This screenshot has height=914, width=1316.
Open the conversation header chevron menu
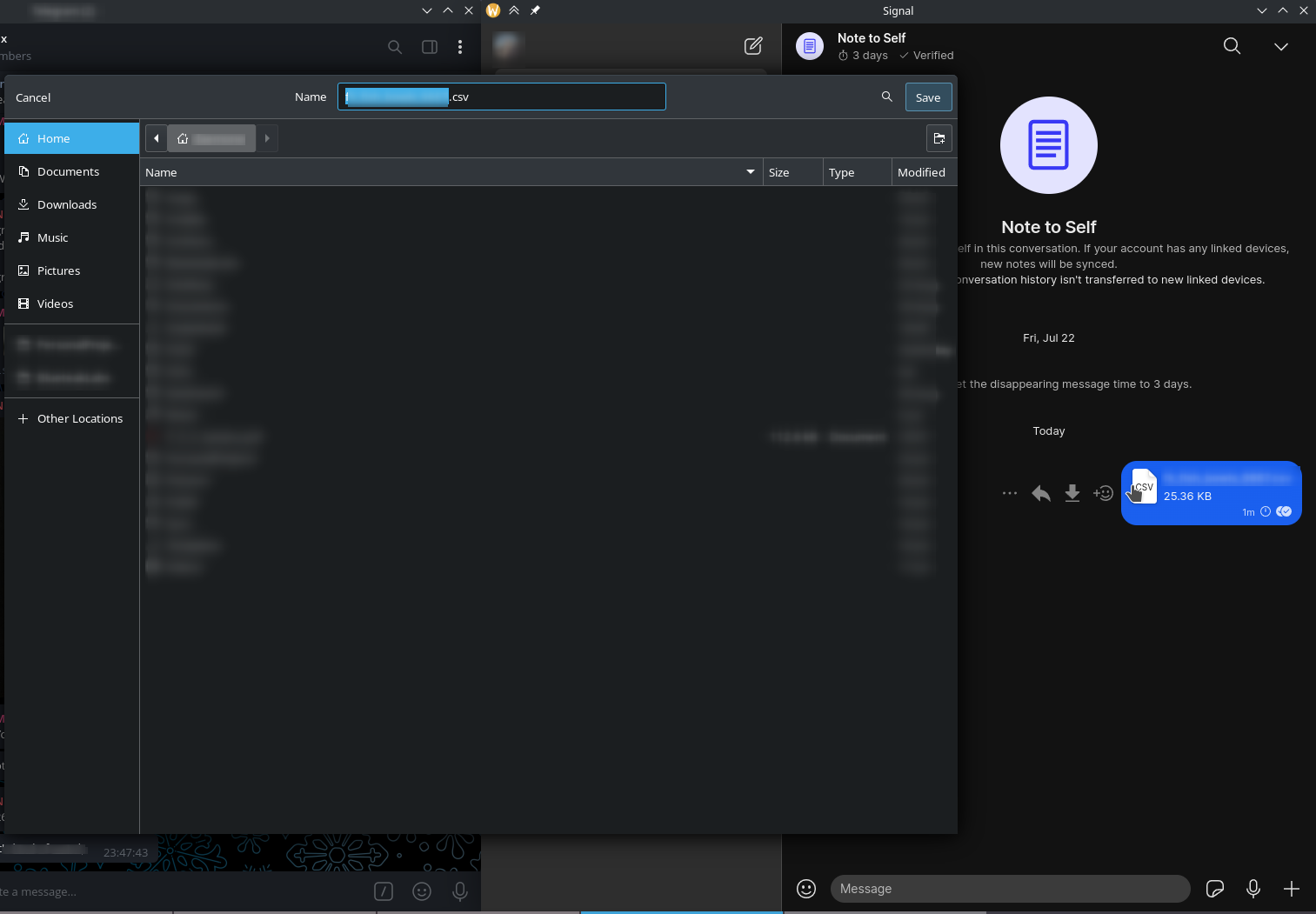pos(1280,46)
